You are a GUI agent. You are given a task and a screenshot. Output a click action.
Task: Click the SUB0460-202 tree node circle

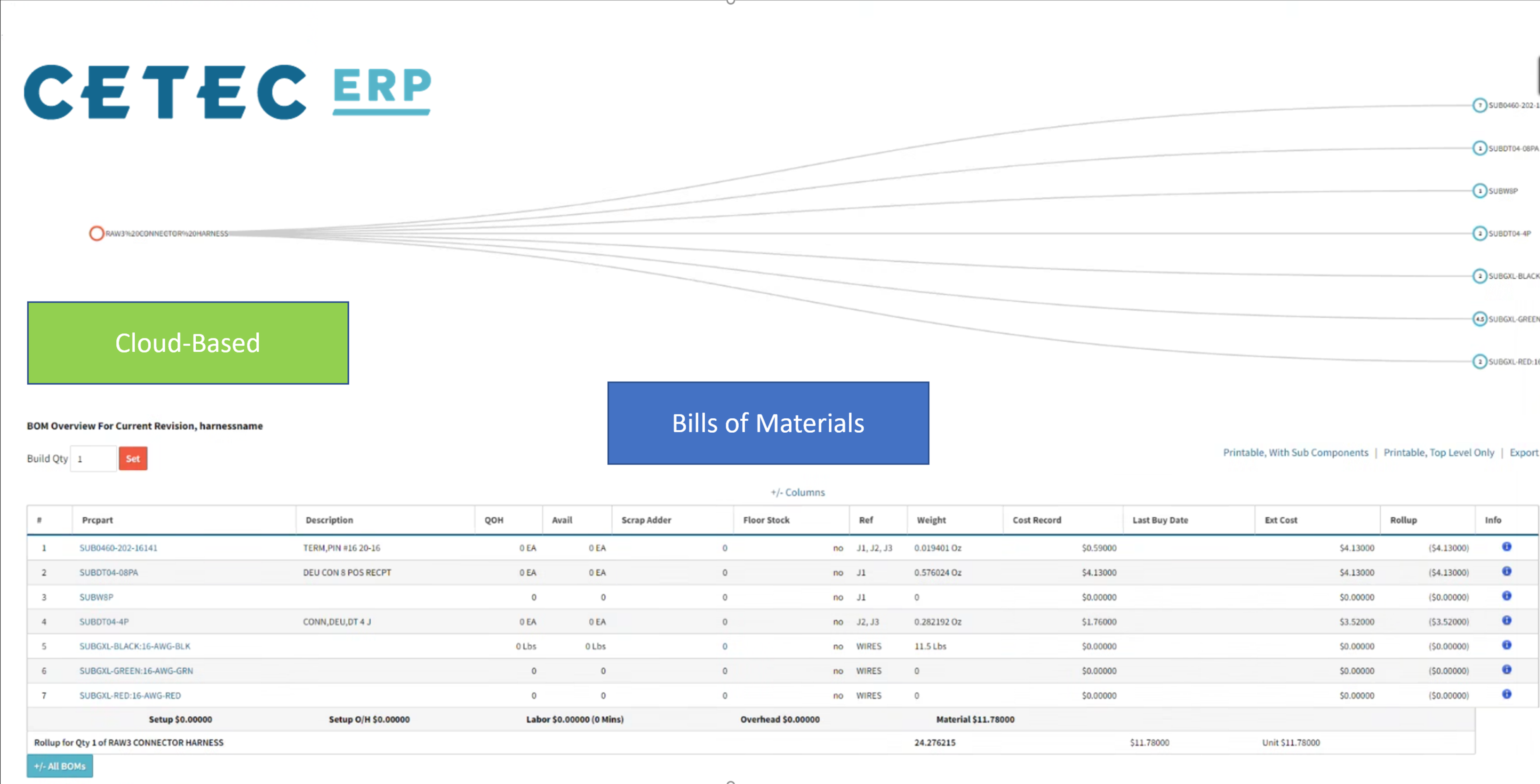click(1479, 105)
